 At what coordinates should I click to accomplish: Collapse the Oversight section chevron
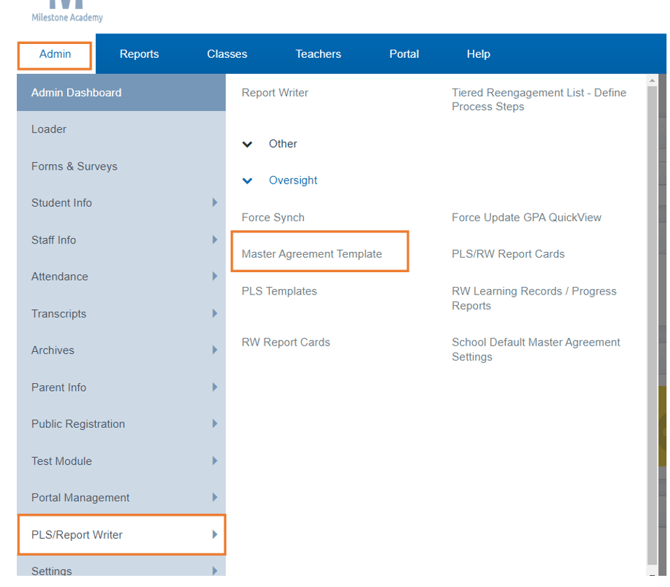[248, 181]
